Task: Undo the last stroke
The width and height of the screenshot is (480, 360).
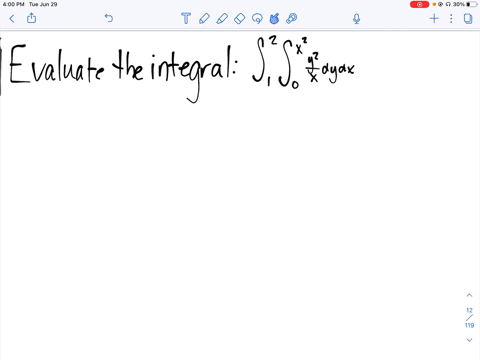Action: tap(109, 18)
